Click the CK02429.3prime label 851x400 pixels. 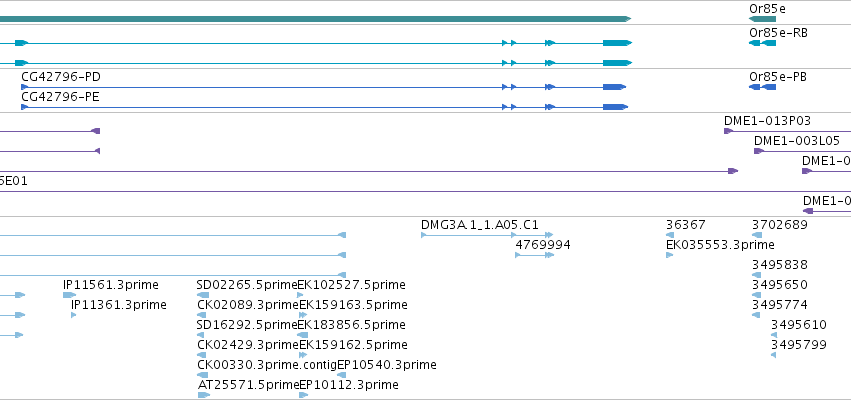coord(248,345)
